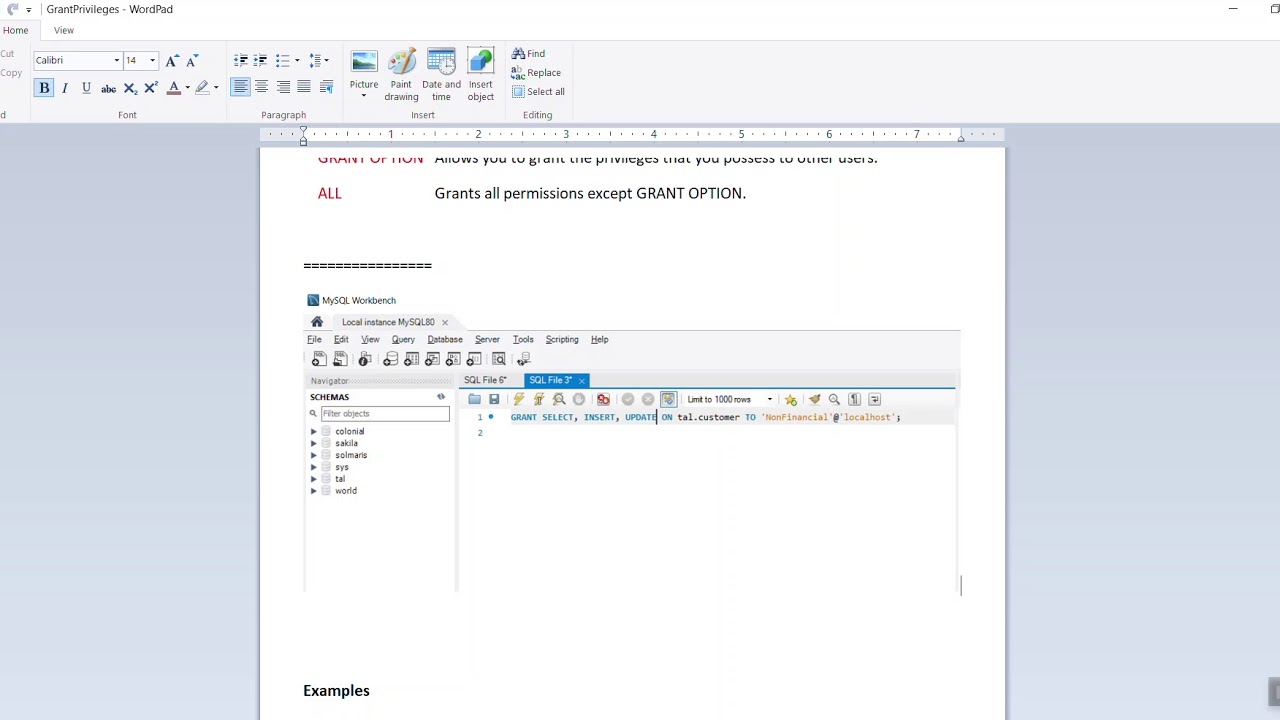Toggle Bold formatting in WordPad ribbon
Image resolution: width=1280 pixels, height=720 pixels.
coord(44,88)
